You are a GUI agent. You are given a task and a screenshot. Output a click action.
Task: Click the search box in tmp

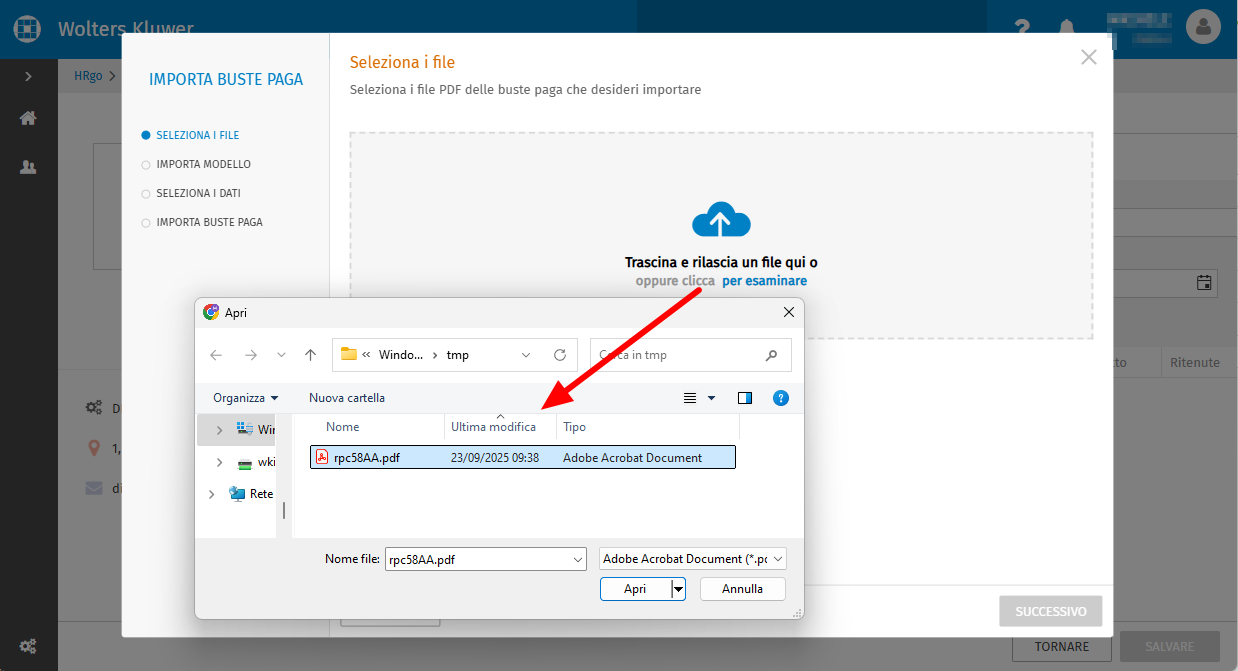tap(691, 355)
